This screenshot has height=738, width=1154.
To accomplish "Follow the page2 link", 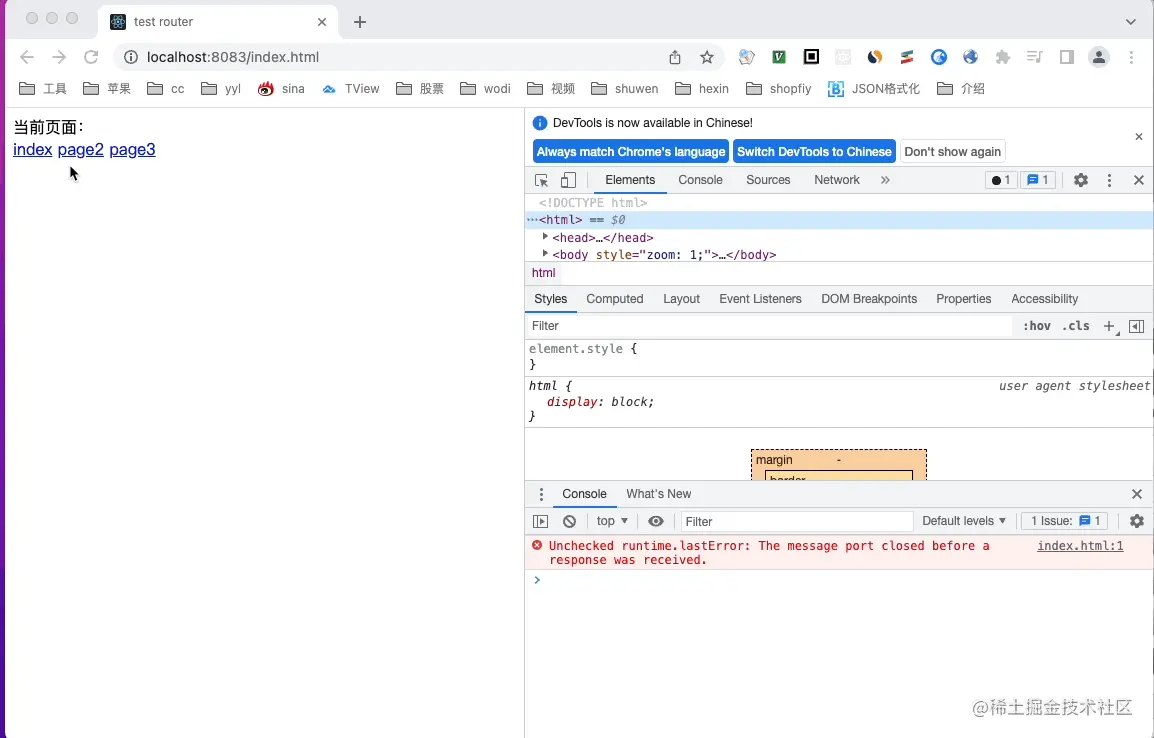I will [80, 150].
